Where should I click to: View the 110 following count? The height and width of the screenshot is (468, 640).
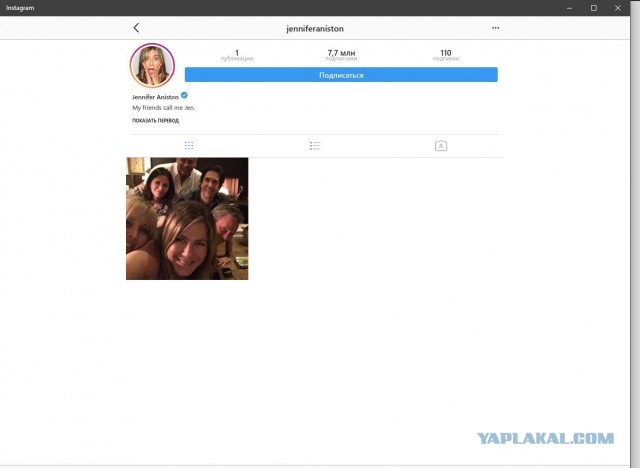click(446, 55)
